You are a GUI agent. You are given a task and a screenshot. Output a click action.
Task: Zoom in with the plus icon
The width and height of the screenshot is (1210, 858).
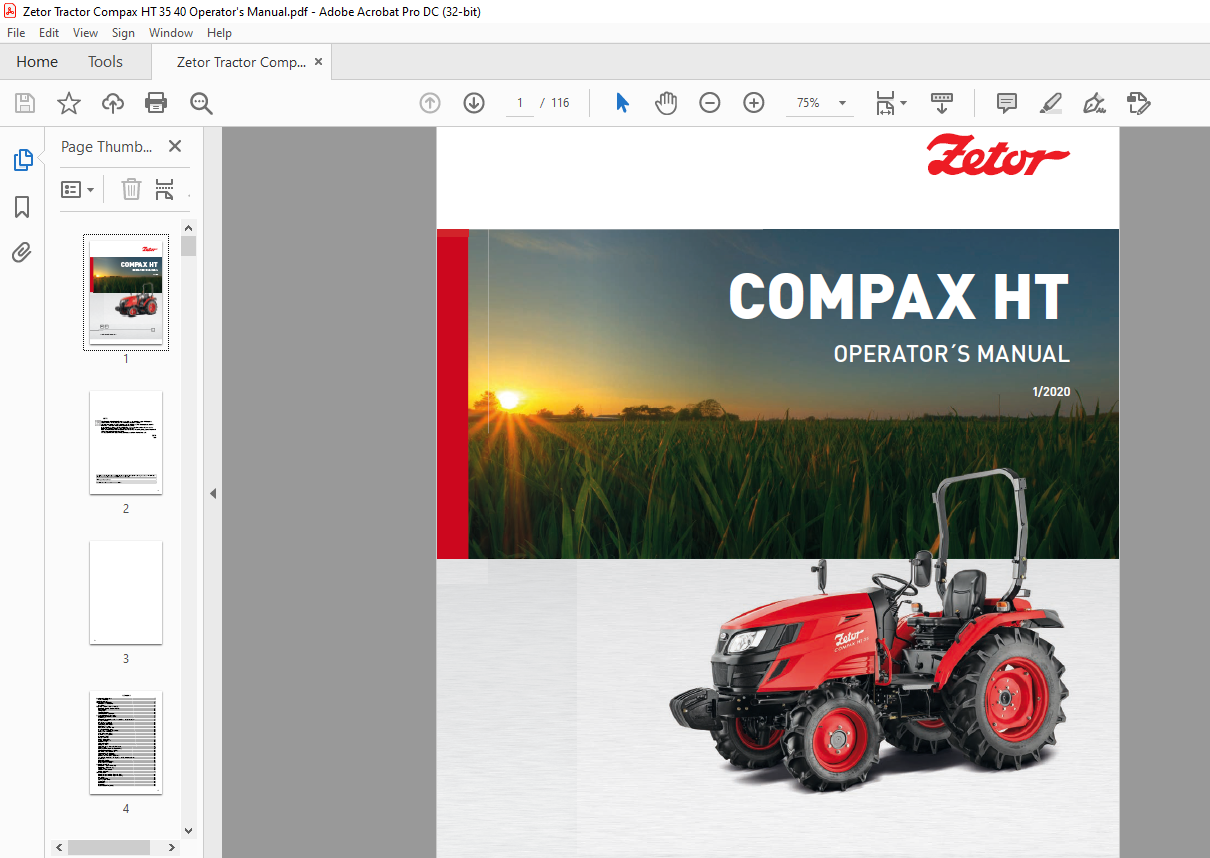[x=754, y=103]
